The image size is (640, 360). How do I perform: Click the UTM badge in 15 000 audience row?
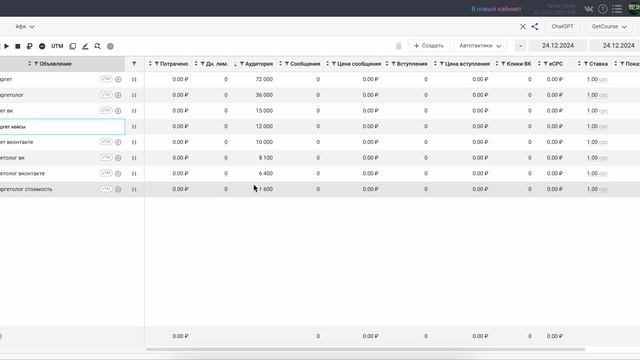click(x=106, y=111)
